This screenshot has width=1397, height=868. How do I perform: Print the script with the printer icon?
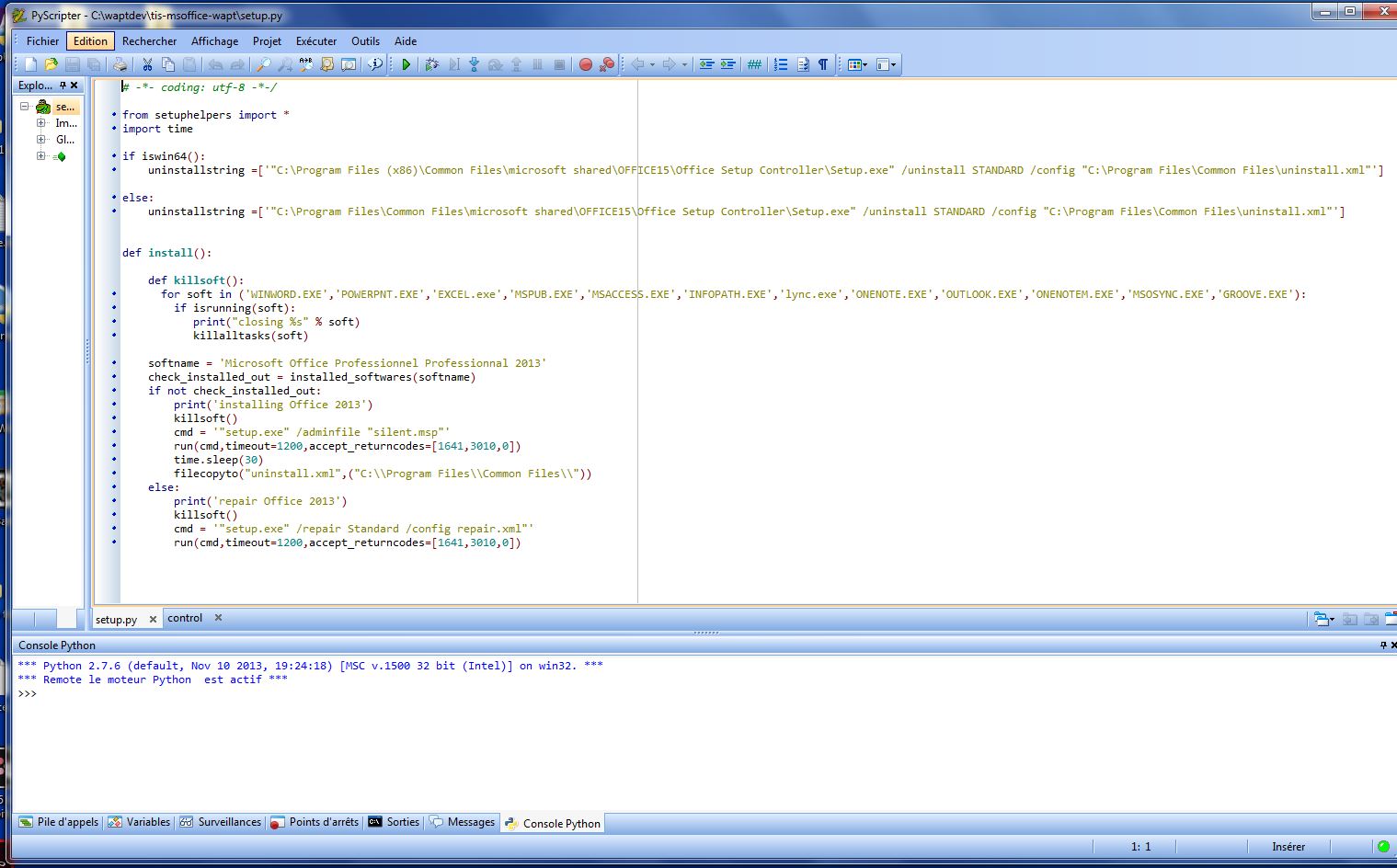(120, 64)
